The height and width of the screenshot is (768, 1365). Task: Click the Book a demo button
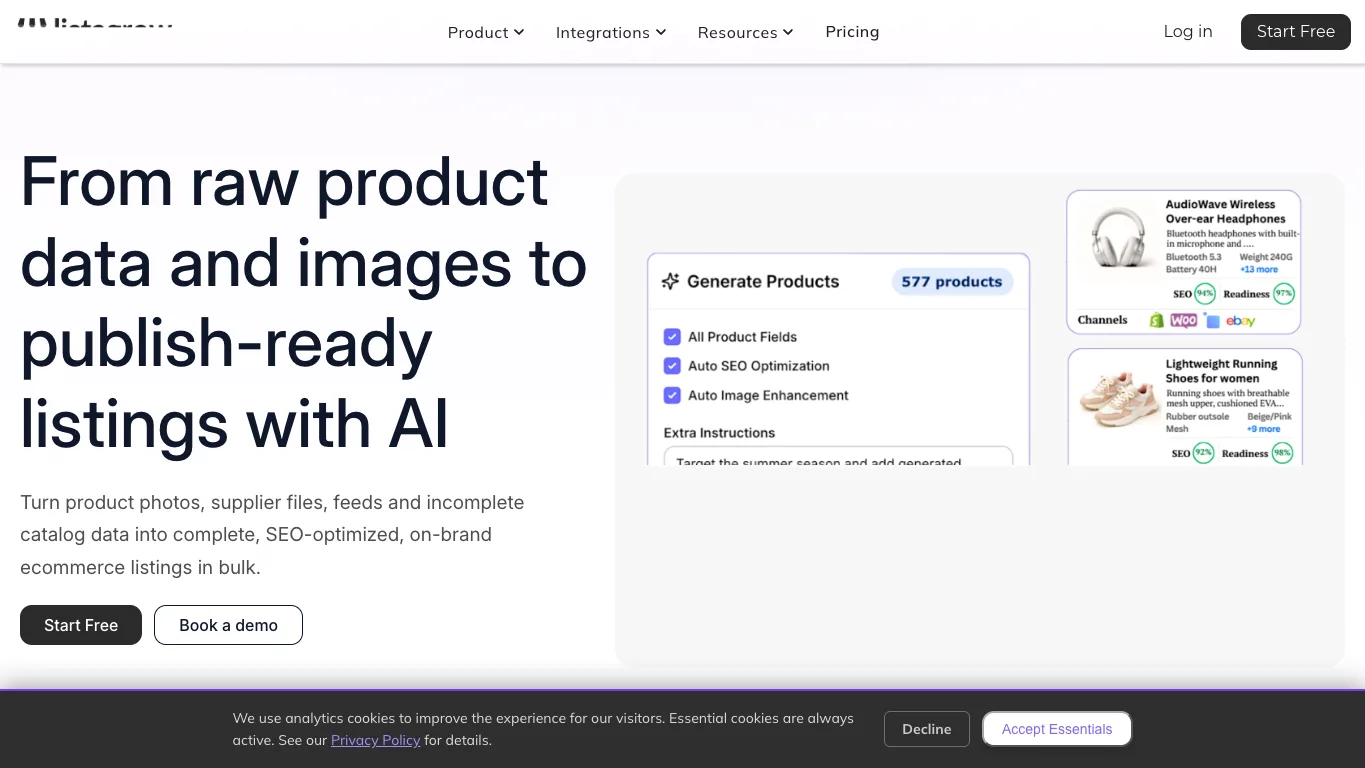228,625
